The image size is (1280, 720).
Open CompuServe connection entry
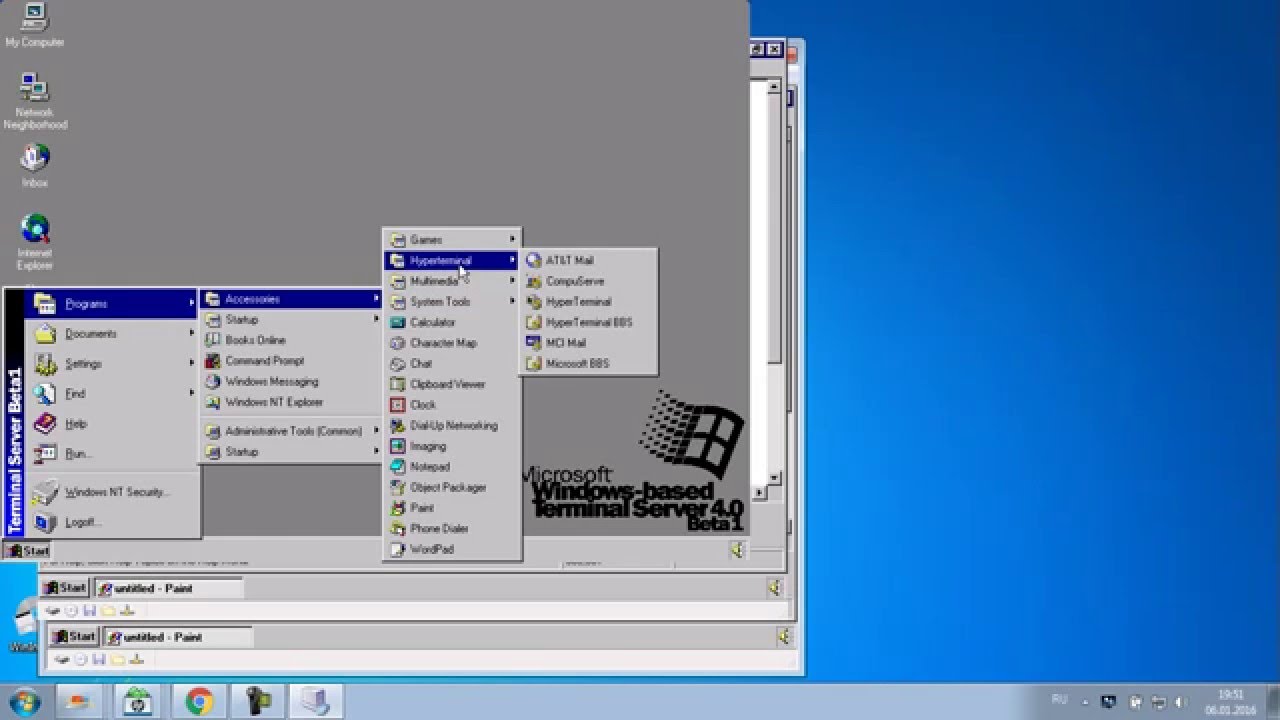(x=588, y=281)
